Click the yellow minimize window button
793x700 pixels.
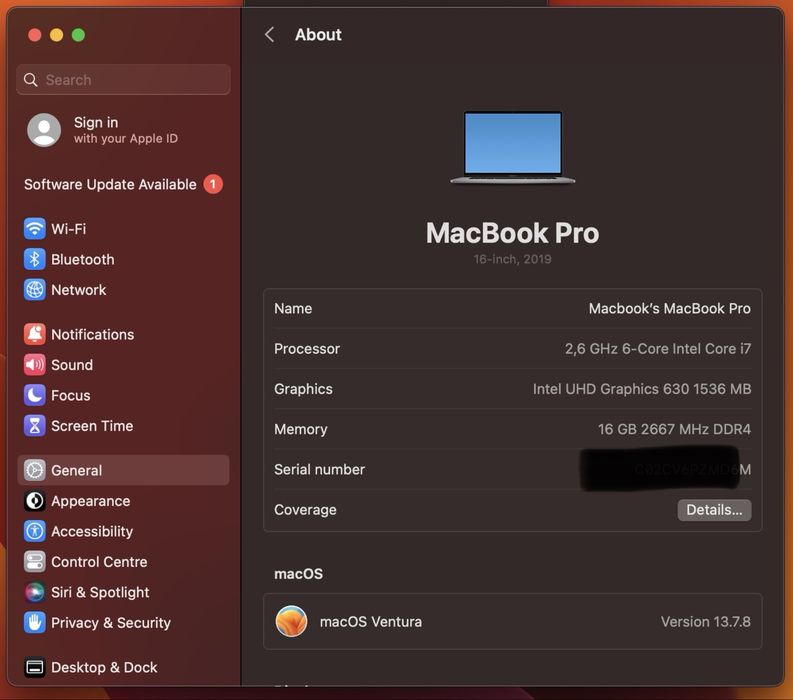[x=57, y=35]
